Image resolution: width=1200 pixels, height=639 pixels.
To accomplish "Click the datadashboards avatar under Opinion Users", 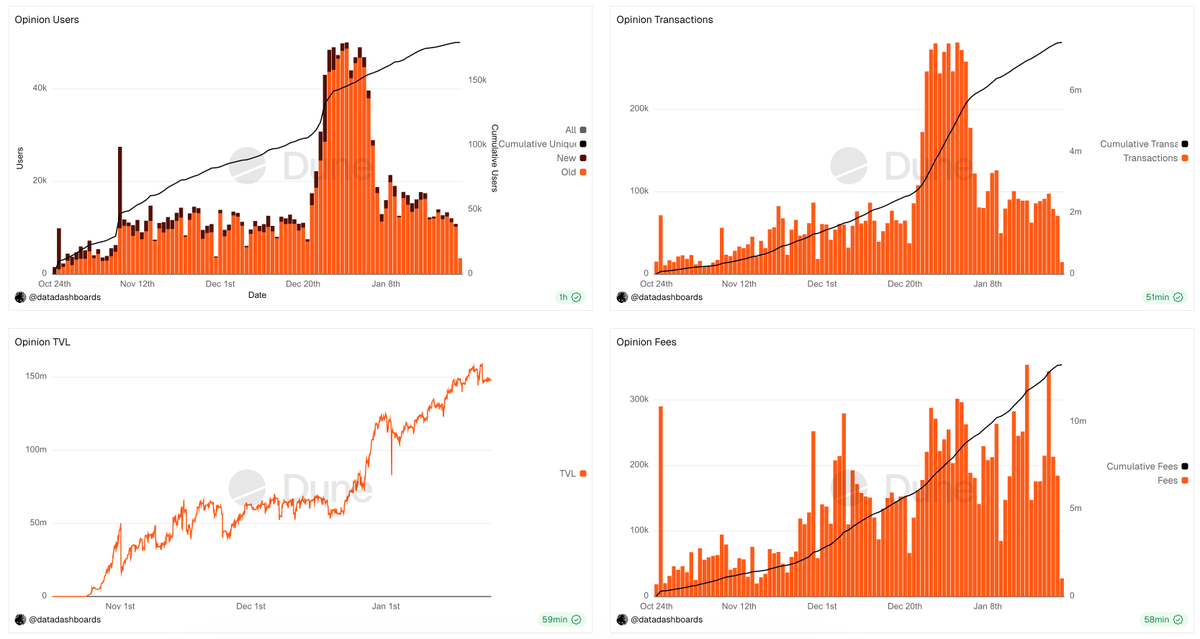I will [20, 297].
